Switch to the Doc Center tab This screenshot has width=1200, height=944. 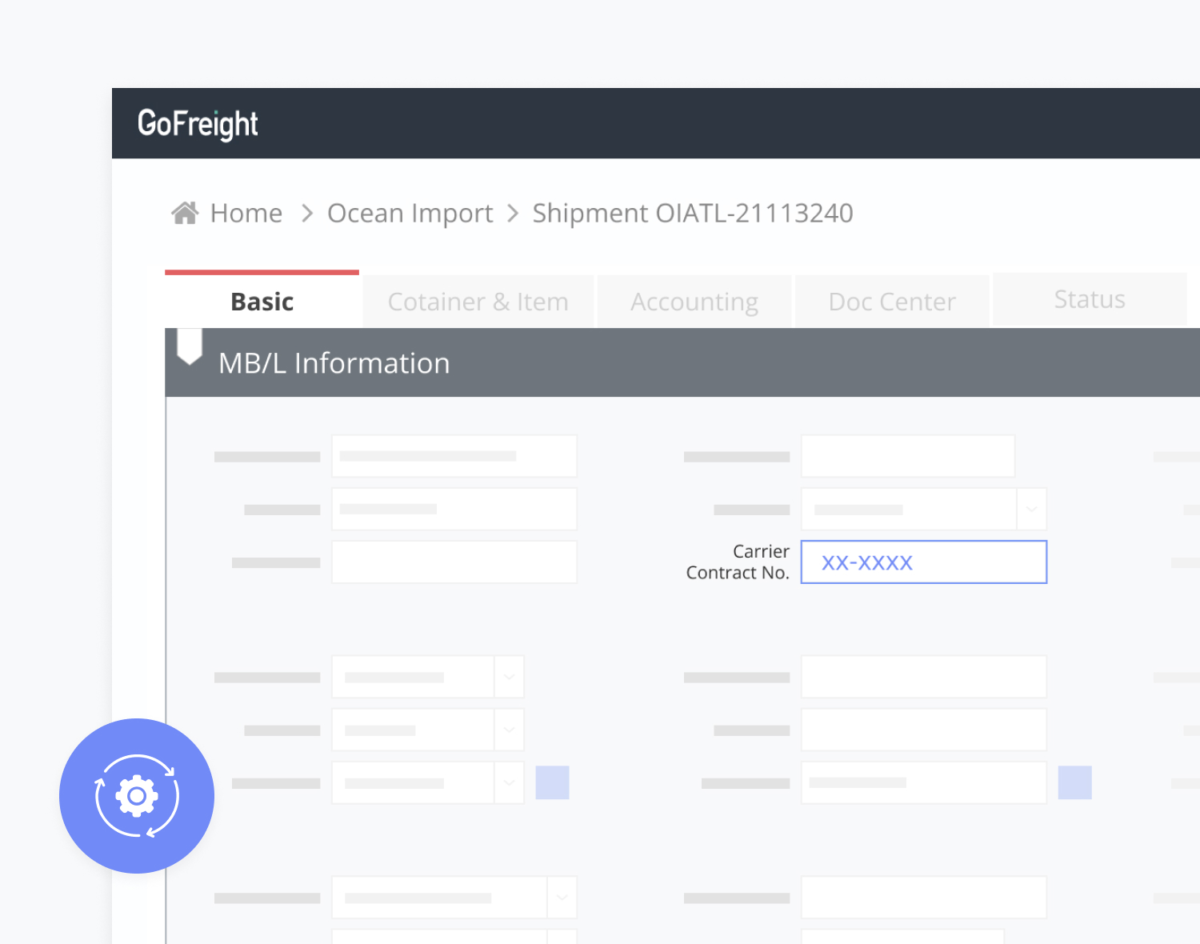tap(892, 301)
